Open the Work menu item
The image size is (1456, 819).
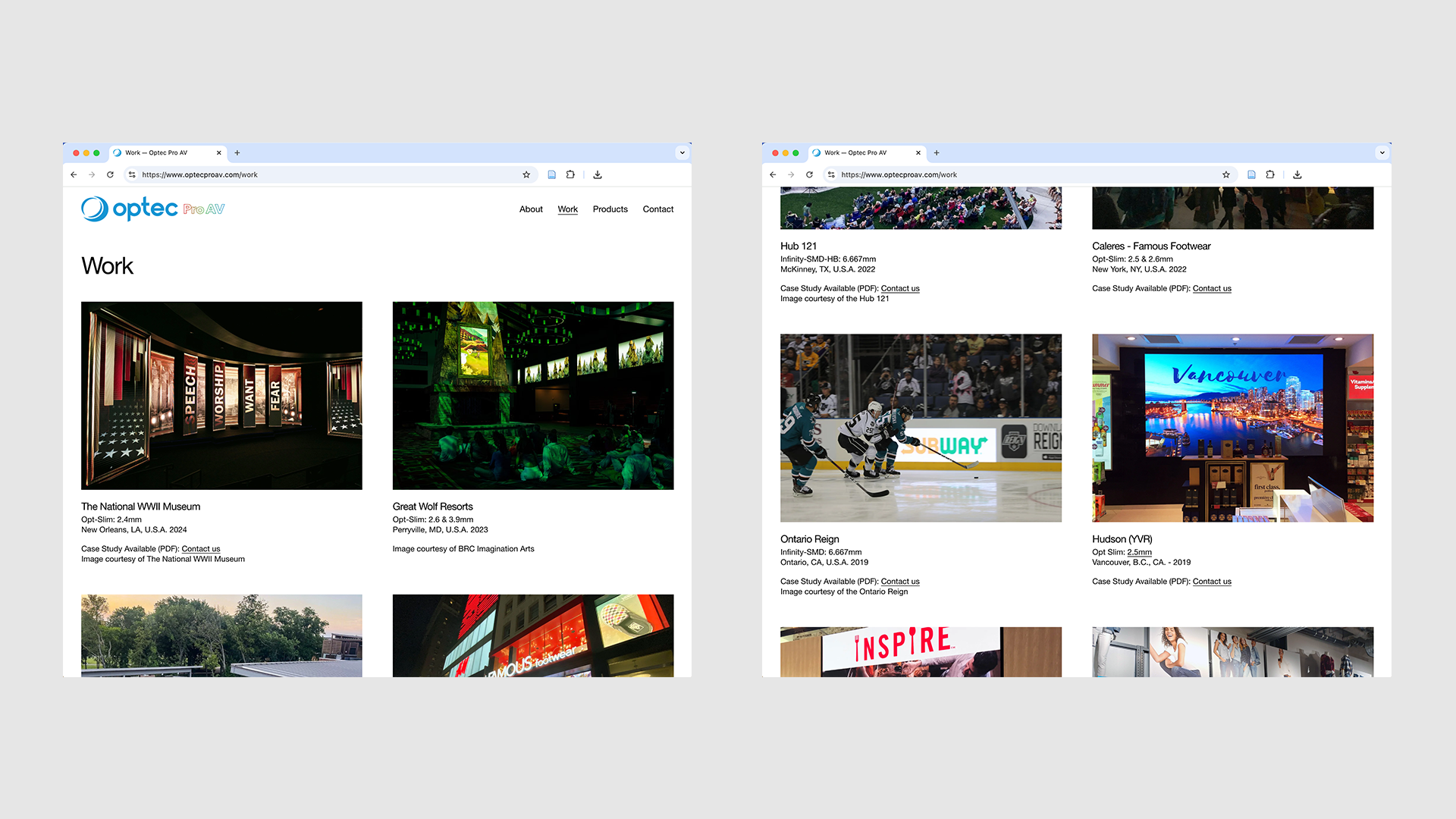coord(568,209)
